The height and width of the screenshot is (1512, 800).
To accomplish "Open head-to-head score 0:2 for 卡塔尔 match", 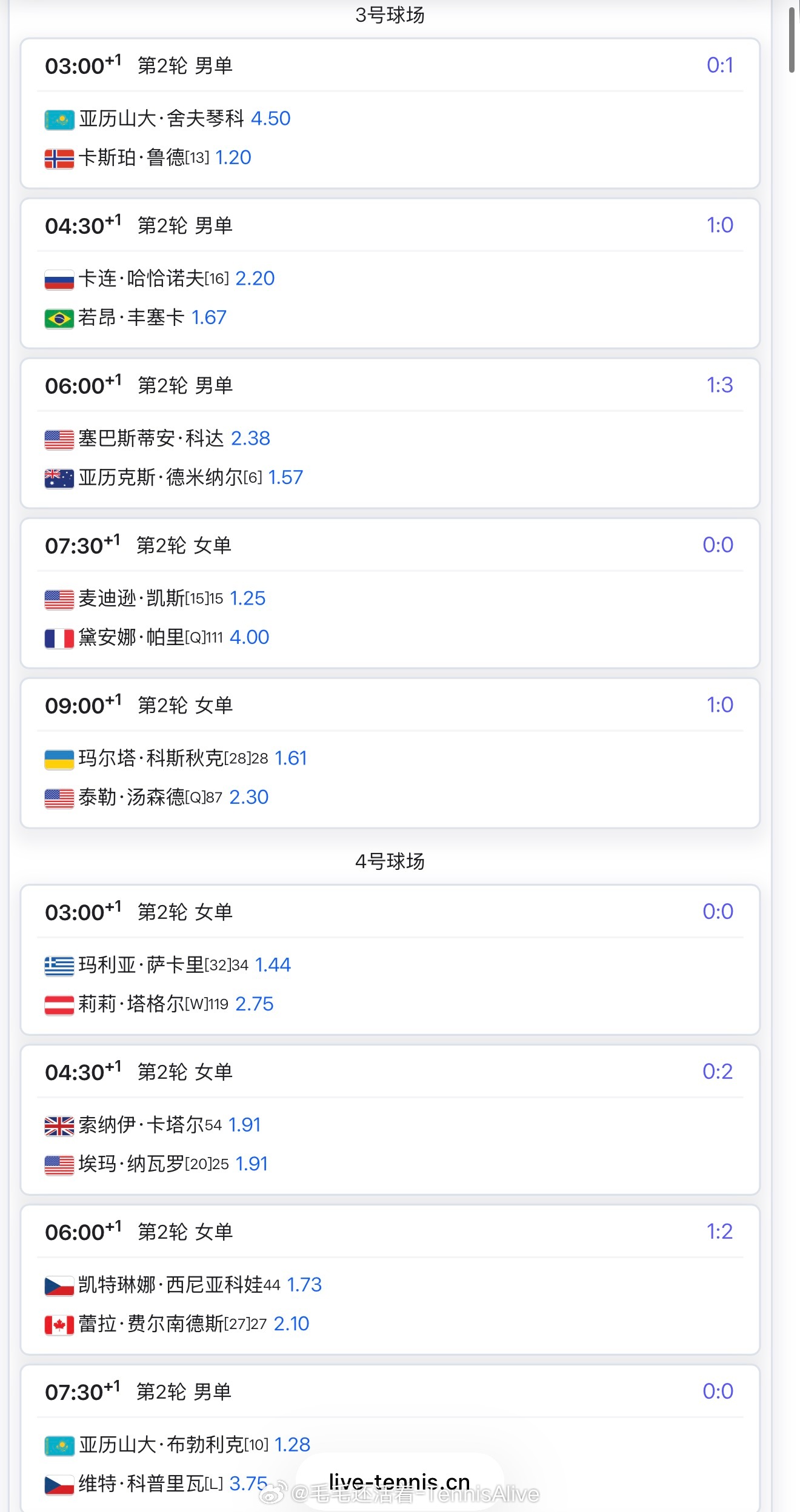I will coord(718,1072).
